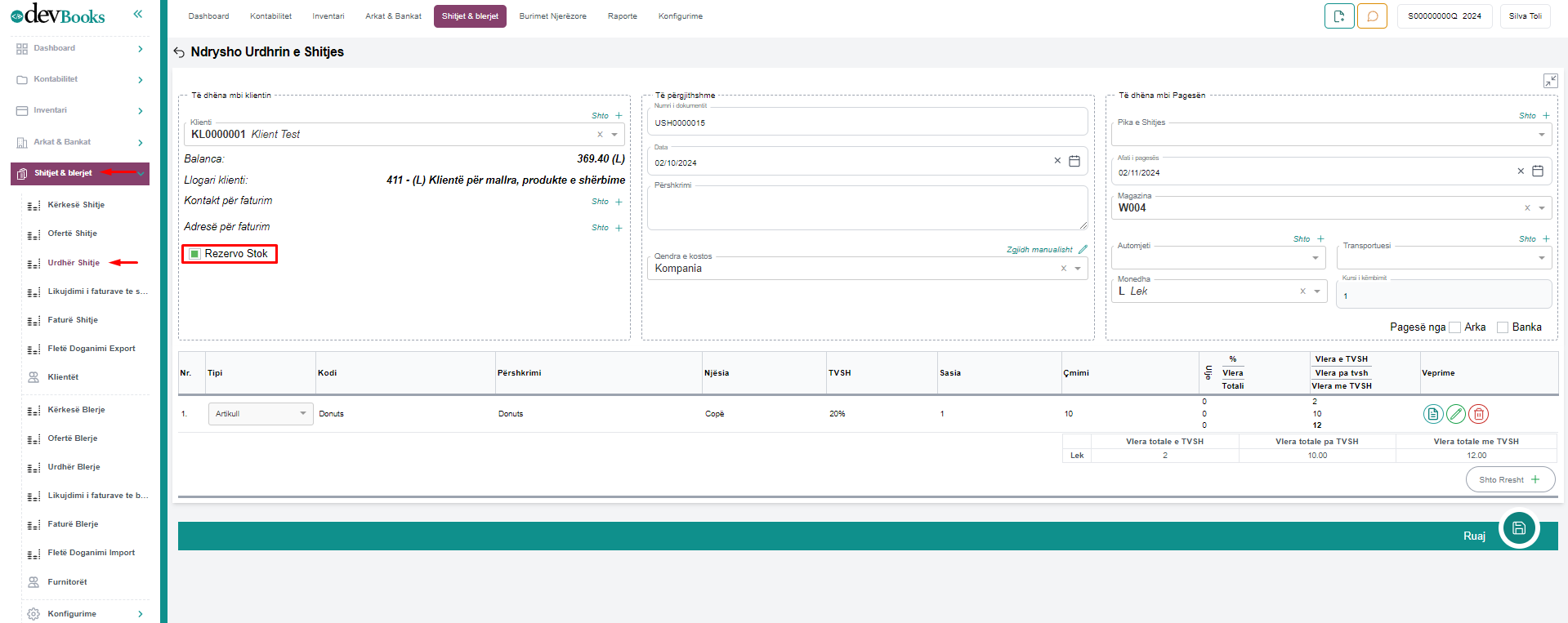1568x623 pixels.
Task: Check the Banka payment checkbox
Action: 1502,327
